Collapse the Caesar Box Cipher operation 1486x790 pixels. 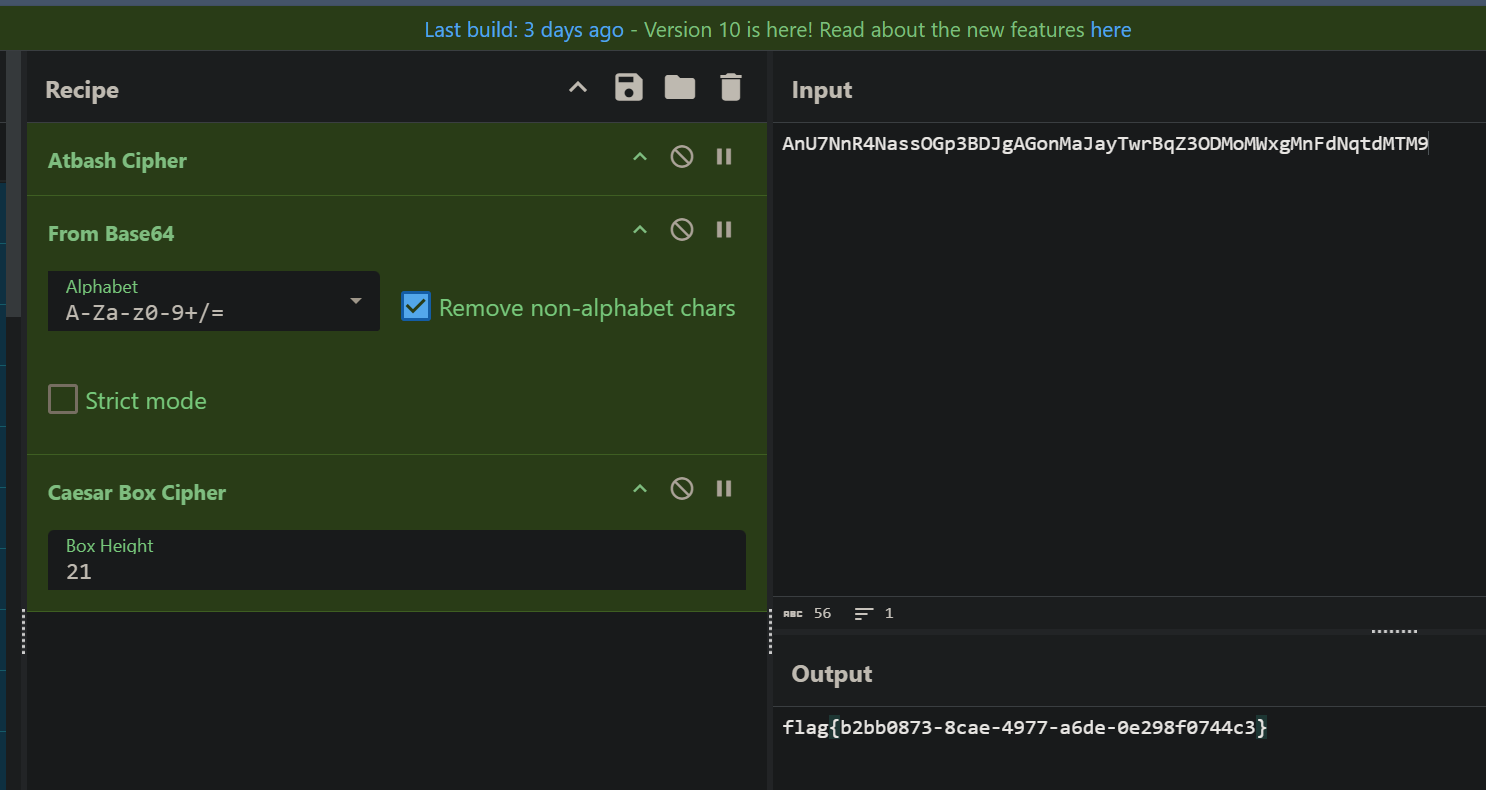click(640, 489)
